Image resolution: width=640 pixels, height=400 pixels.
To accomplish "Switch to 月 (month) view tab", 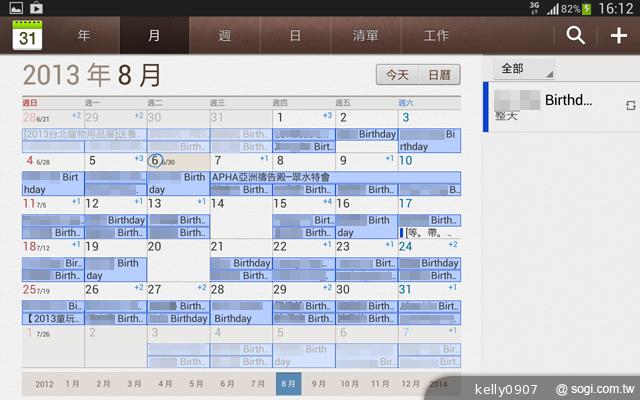I will (154, 36).
